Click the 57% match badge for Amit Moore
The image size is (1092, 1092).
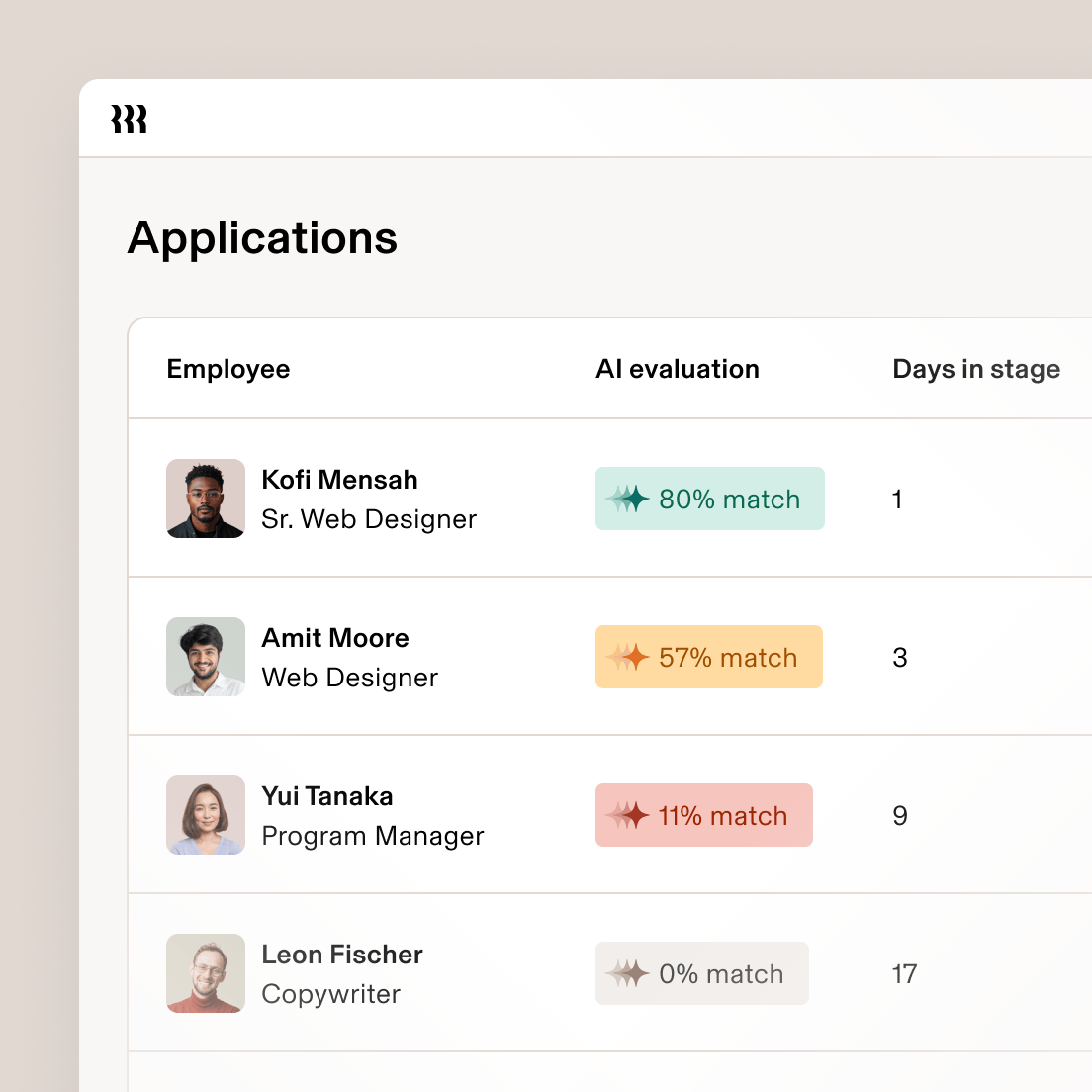[708, 657]
